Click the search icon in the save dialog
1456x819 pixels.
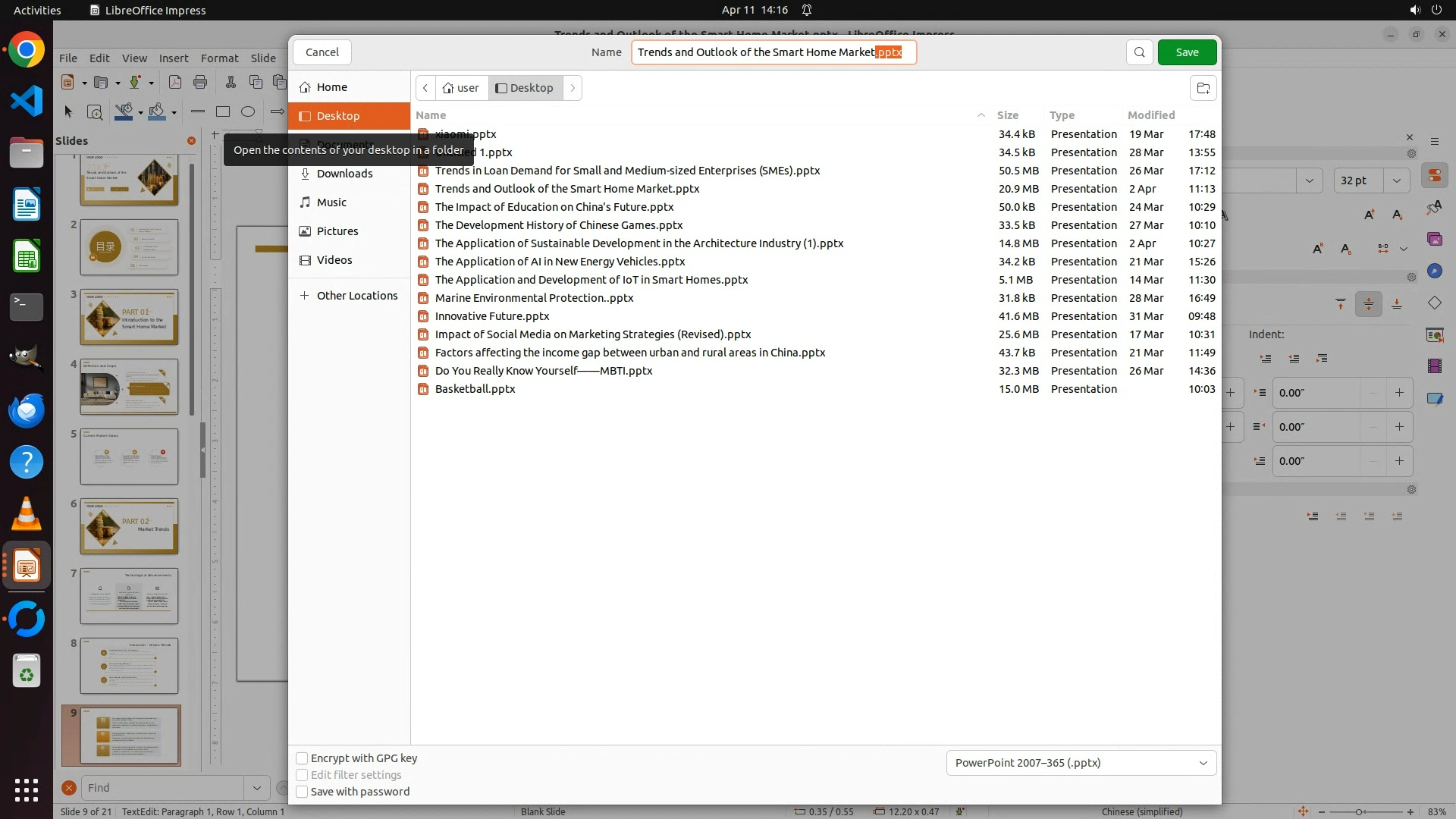pos(1139,52)
